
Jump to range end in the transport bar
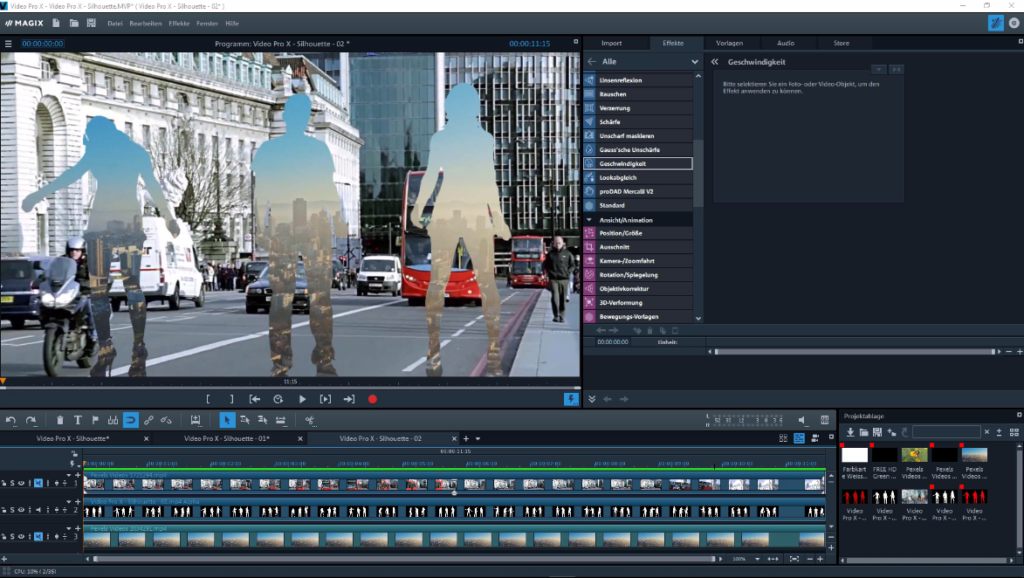pyautogui.click(x=349, y=399)
